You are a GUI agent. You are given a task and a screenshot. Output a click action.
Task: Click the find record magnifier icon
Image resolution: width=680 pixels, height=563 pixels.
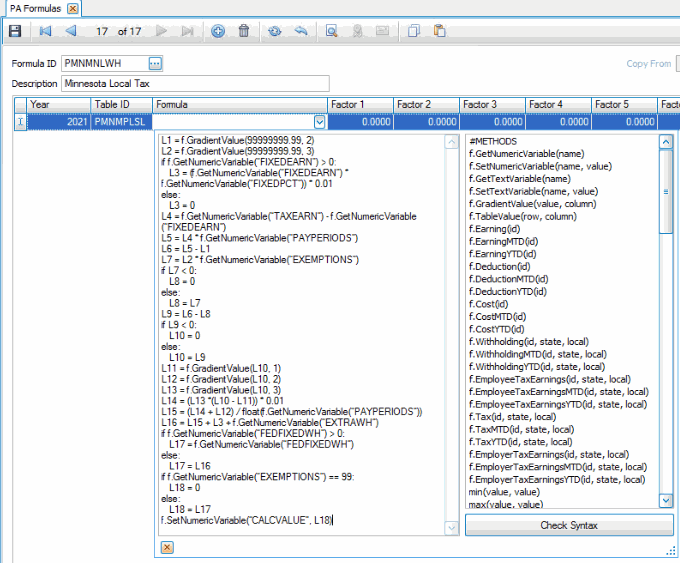[x=331, y=31]
